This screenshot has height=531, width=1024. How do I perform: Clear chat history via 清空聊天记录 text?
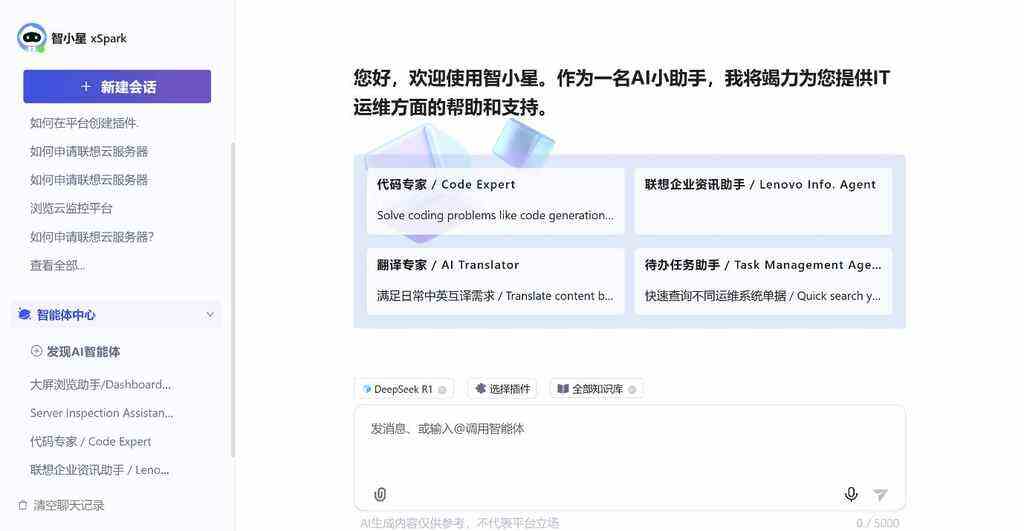69,505
